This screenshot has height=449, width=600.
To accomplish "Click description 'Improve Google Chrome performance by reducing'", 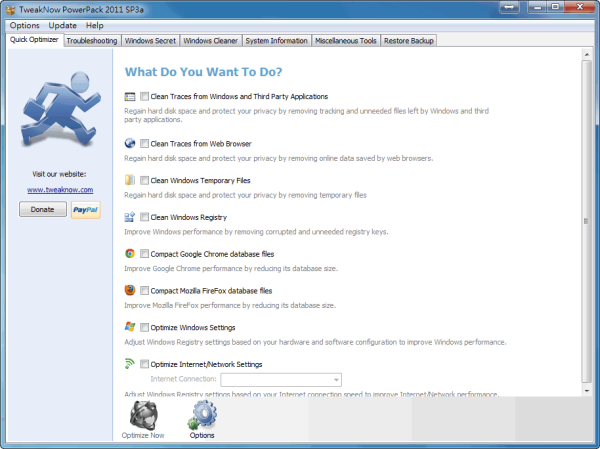I will [x=231, y=269].
